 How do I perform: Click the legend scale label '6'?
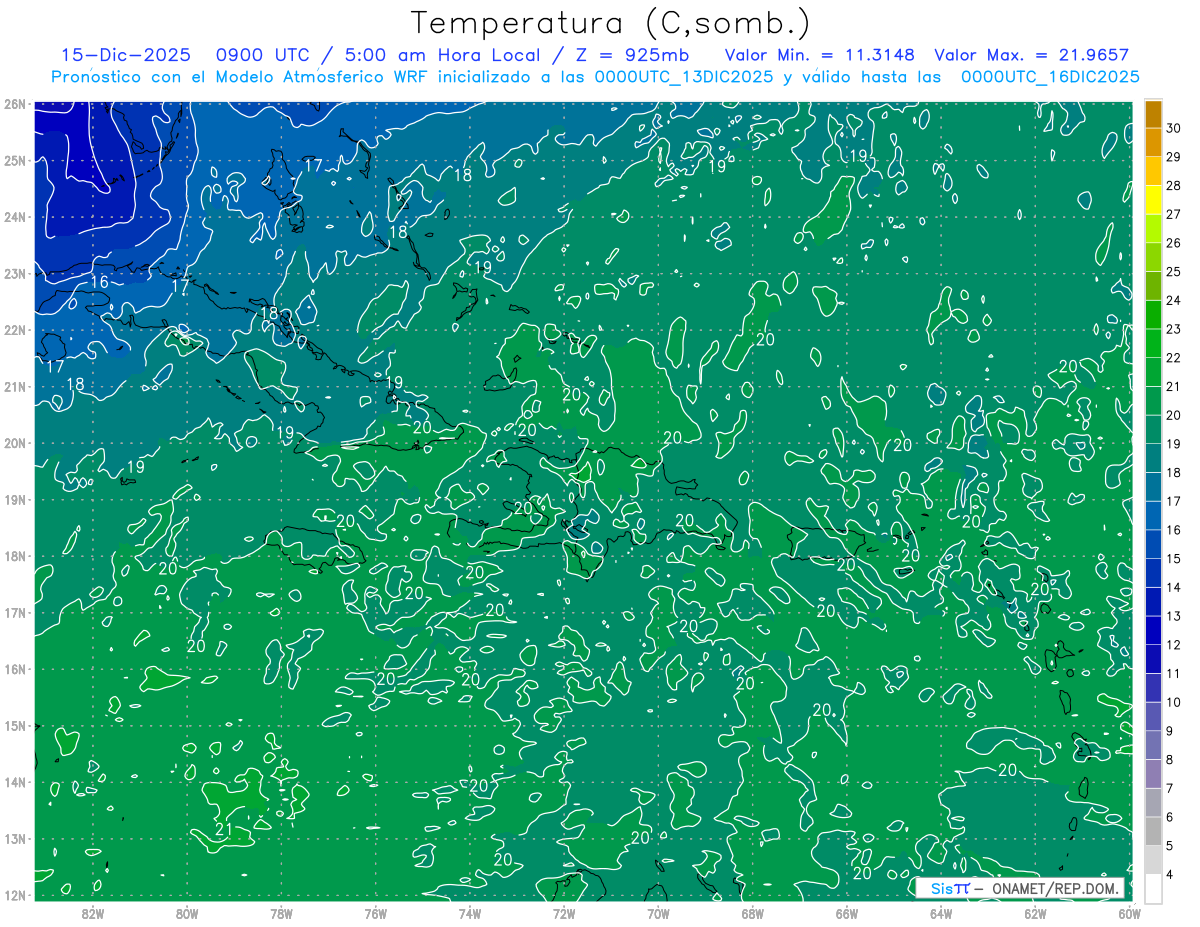(x=1170, y=817)
